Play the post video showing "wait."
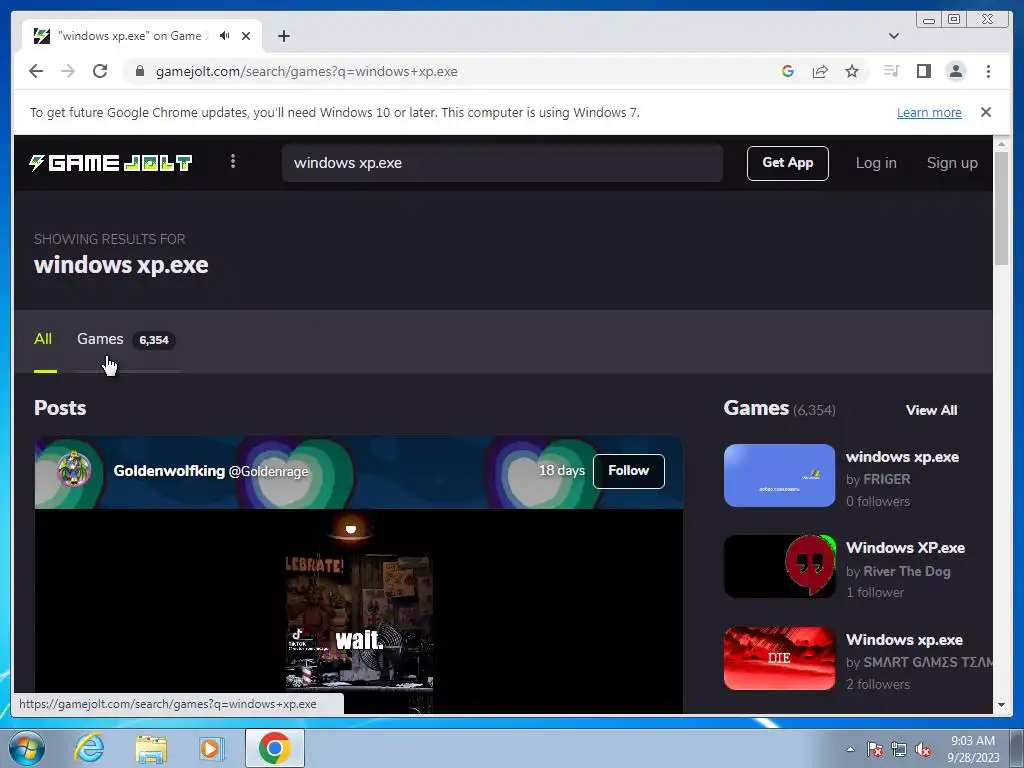Image resolution: width=1024 pixels, height=768 pixels. point(359,611)
